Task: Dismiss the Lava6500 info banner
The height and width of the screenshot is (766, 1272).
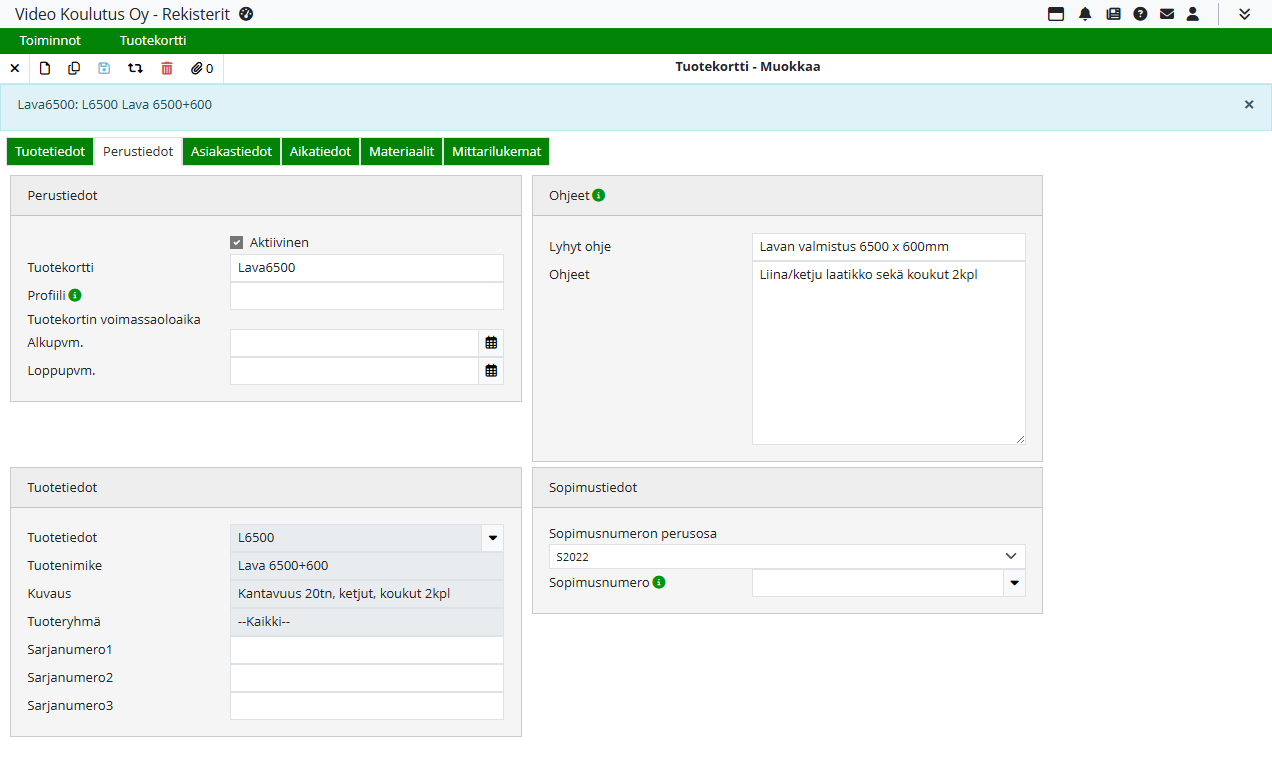Action: (x=1248, y=104)
